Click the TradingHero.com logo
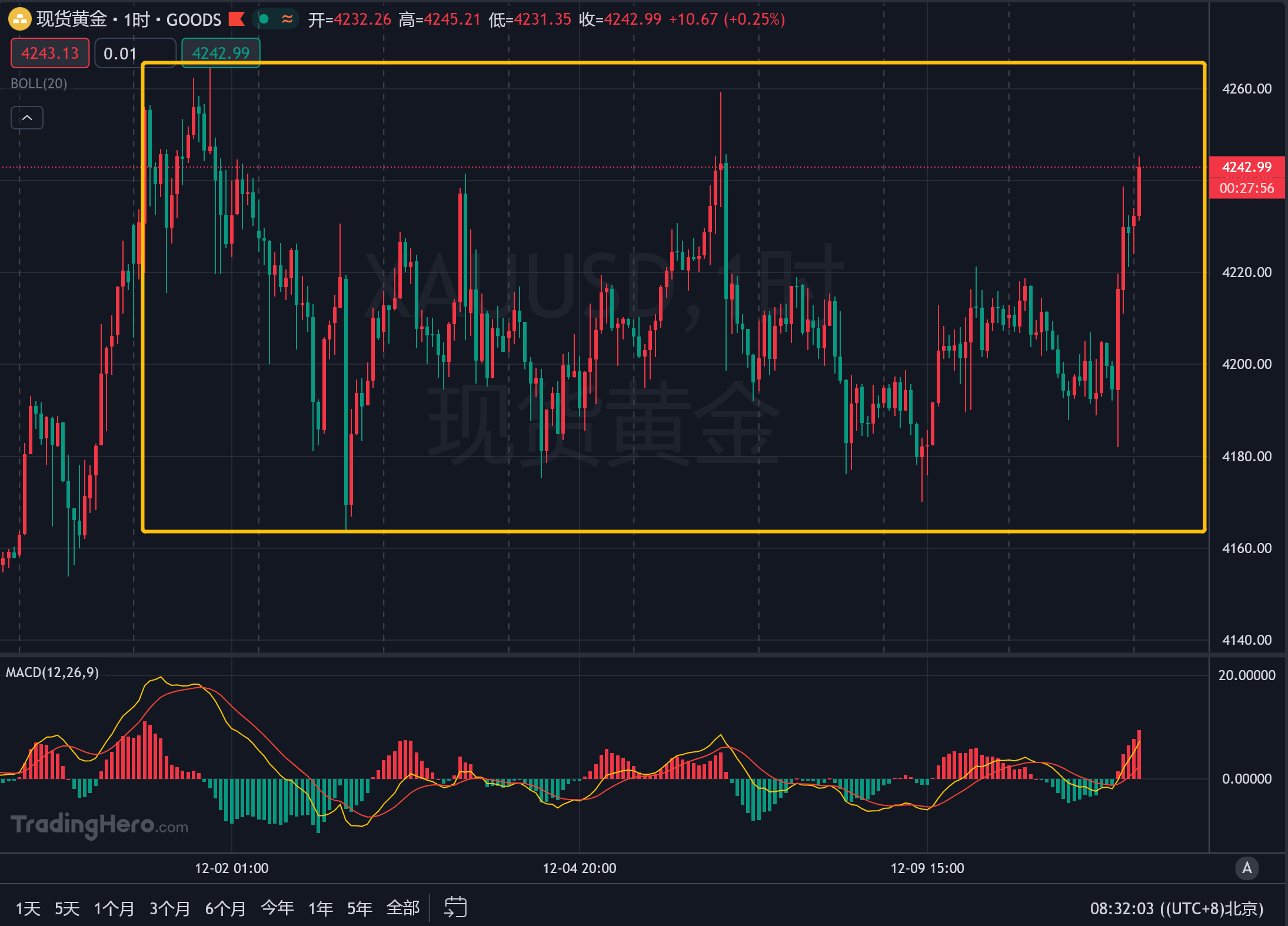 (x=99, y=825)
